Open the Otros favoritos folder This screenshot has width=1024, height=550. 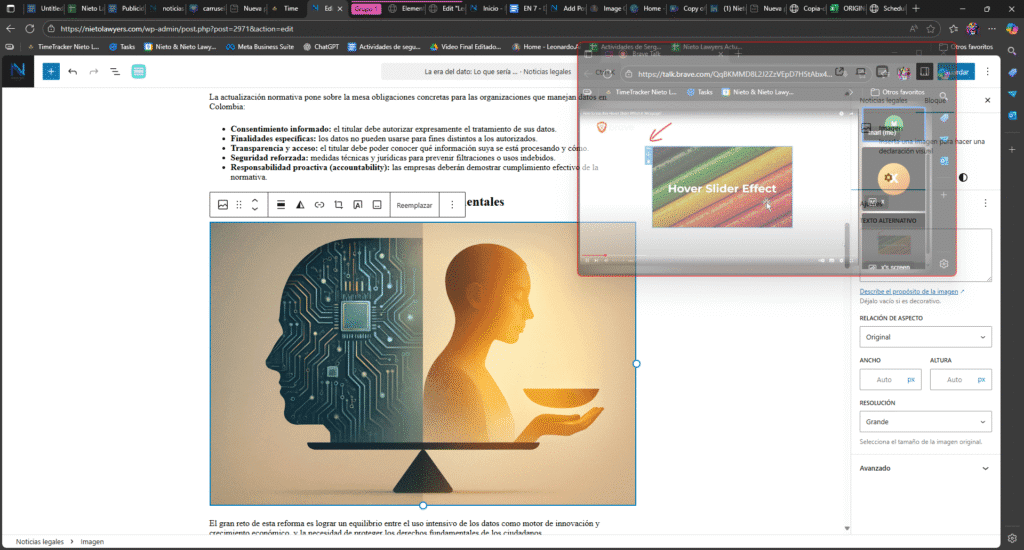tap(966, 47)
